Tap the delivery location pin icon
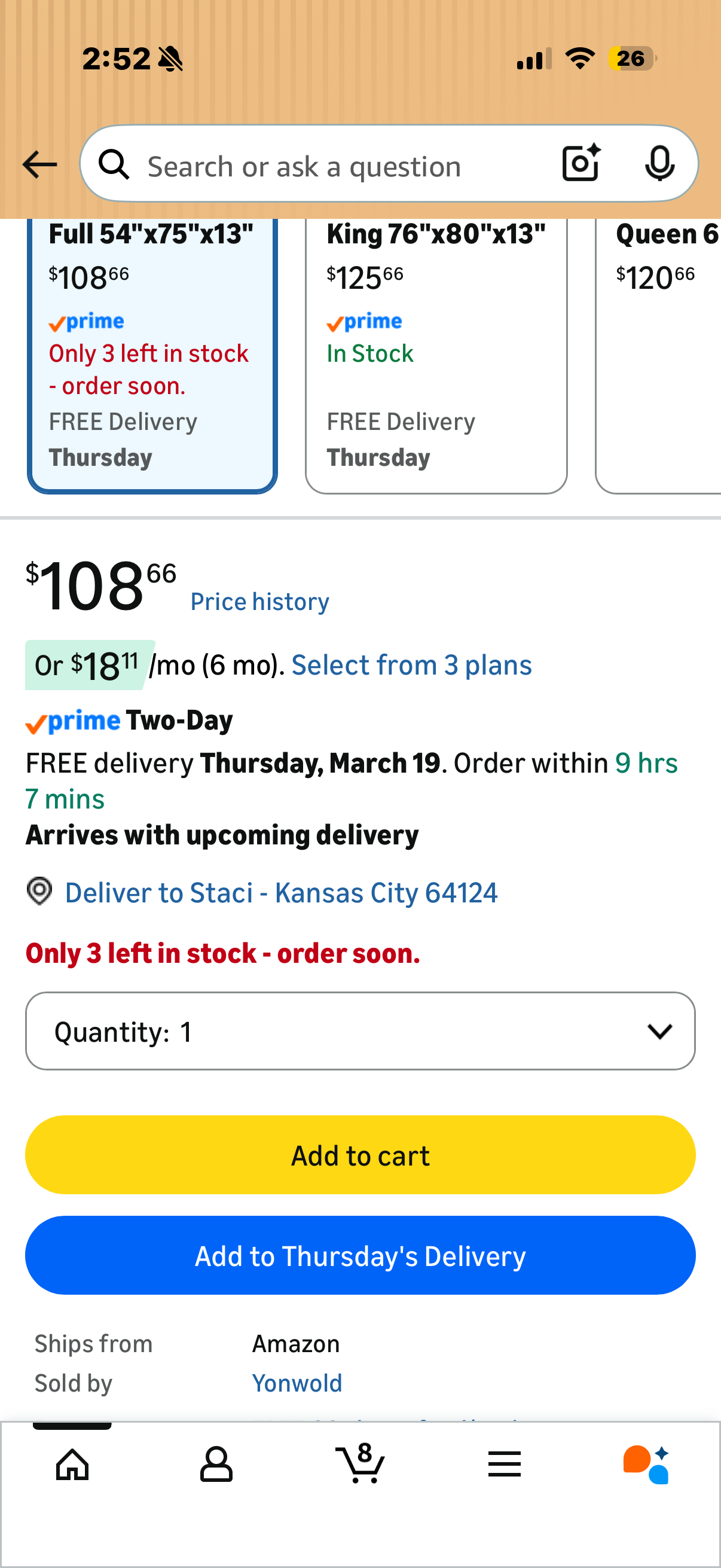Viewport: 721px width, 1568px height. [x=39, y=891]
